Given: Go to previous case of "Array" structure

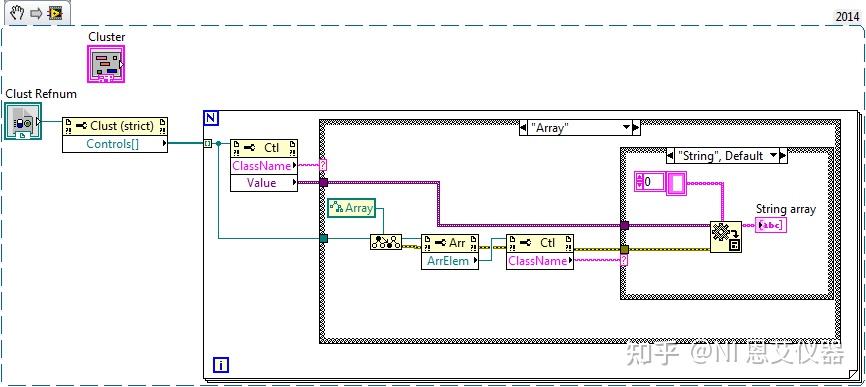Looking at the screenshot, I should tap(524, 128).
